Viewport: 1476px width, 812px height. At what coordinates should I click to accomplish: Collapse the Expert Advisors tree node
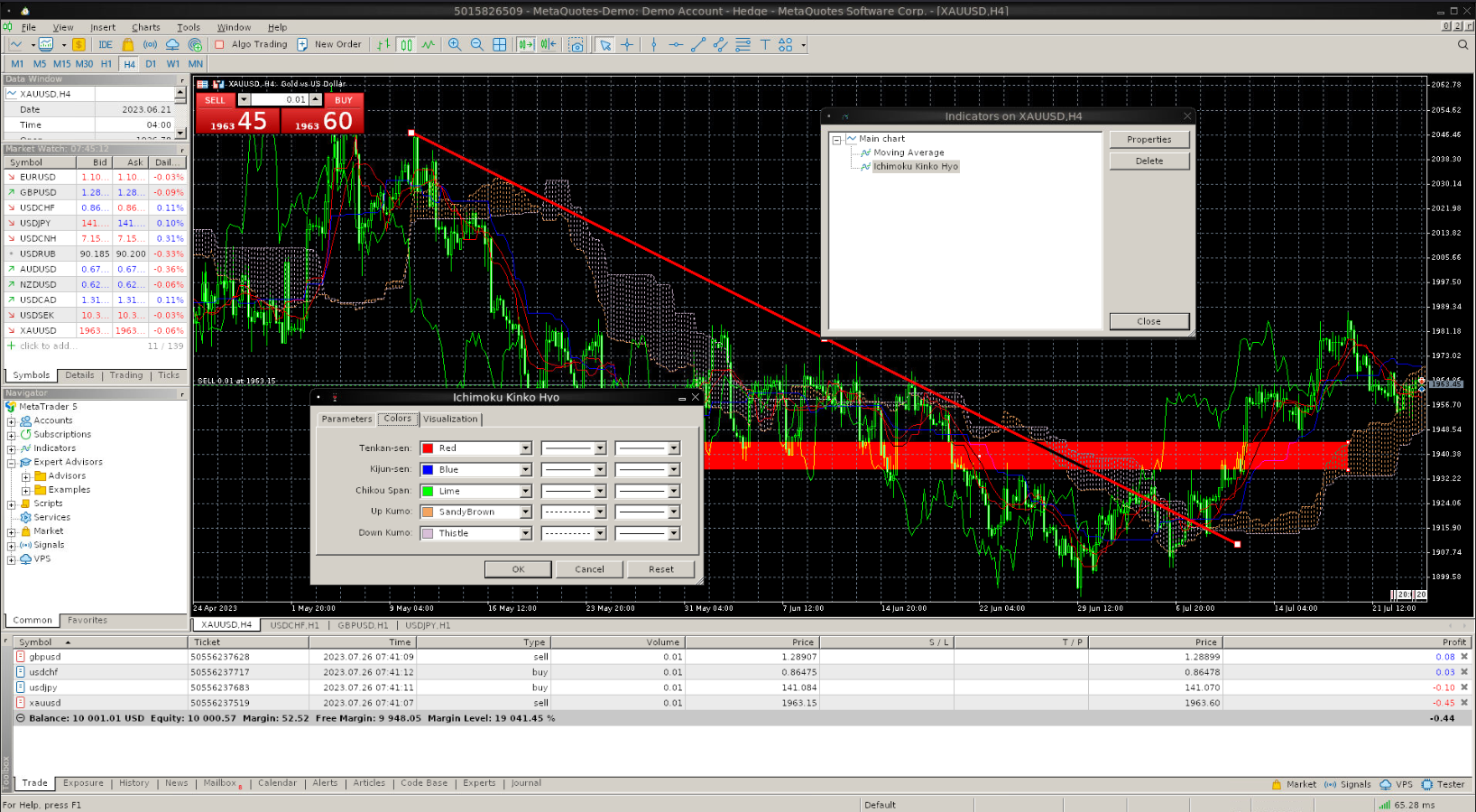tap(12, 463)
